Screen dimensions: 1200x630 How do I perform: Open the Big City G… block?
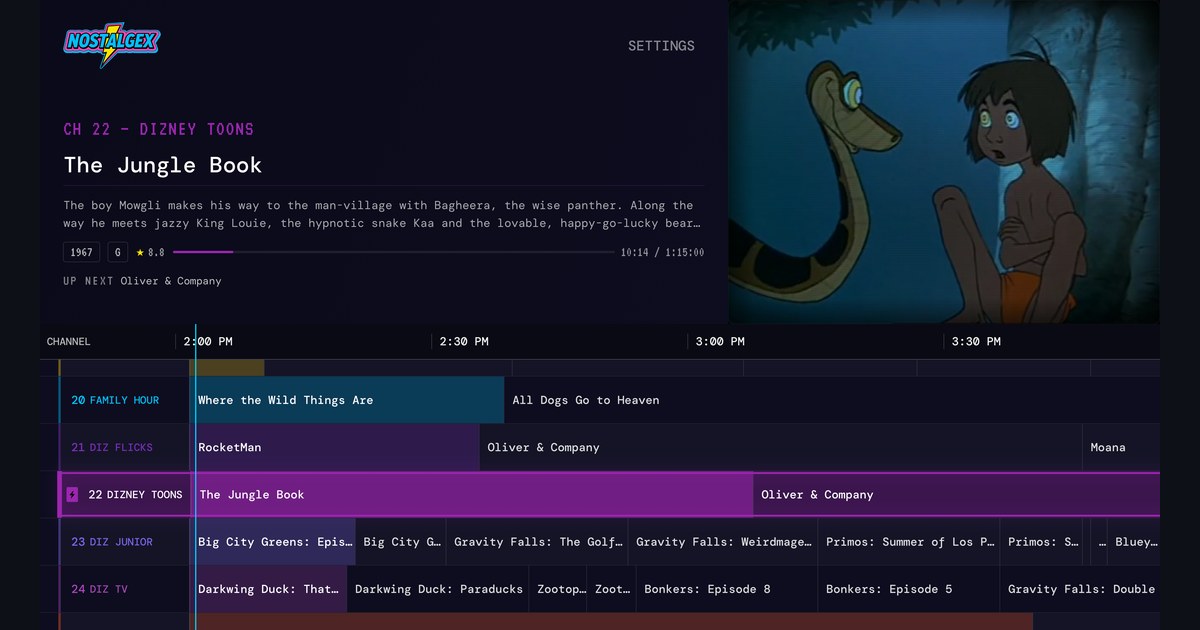point(401,542)
